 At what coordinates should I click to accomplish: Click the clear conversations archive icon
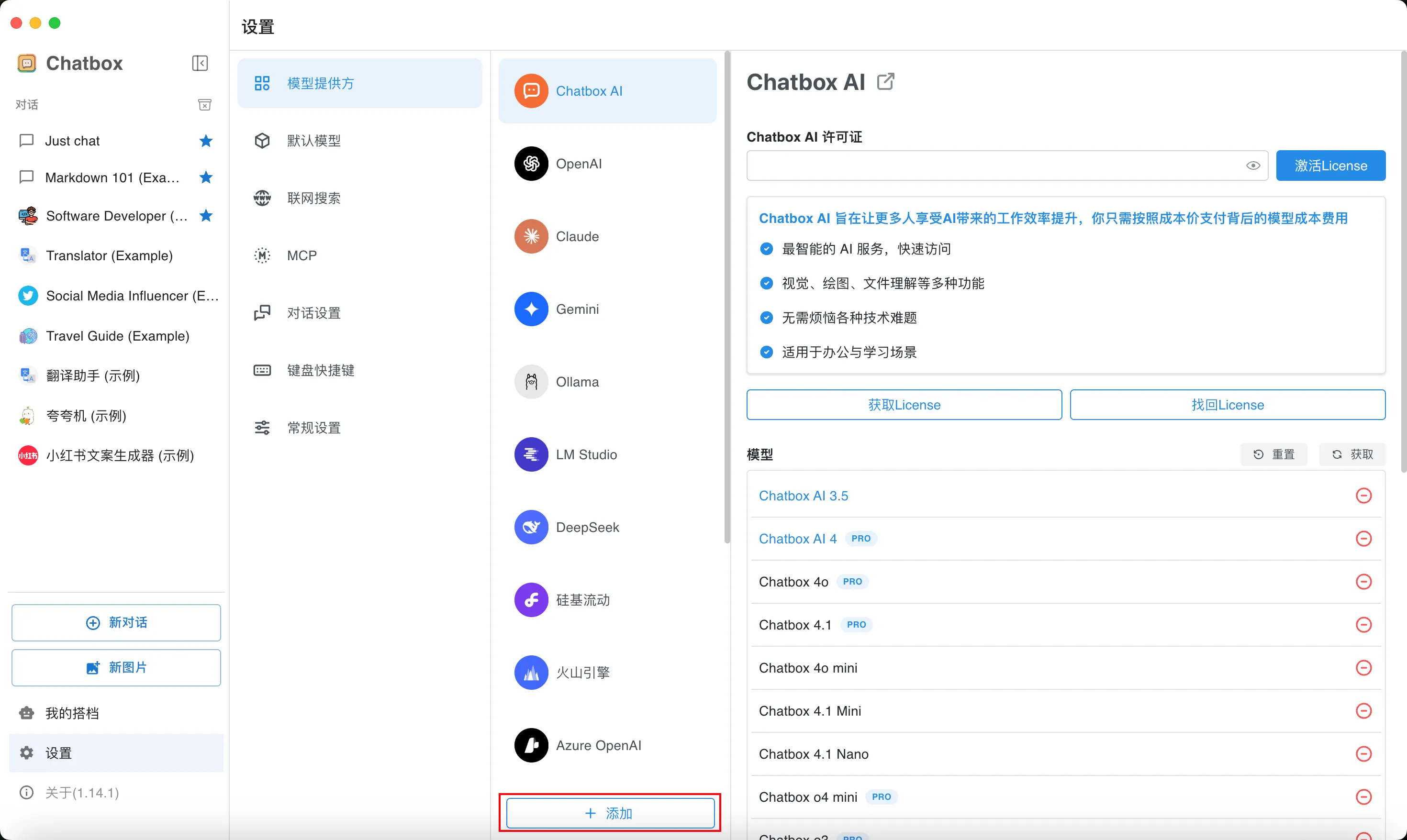click(x=204, y=105)
